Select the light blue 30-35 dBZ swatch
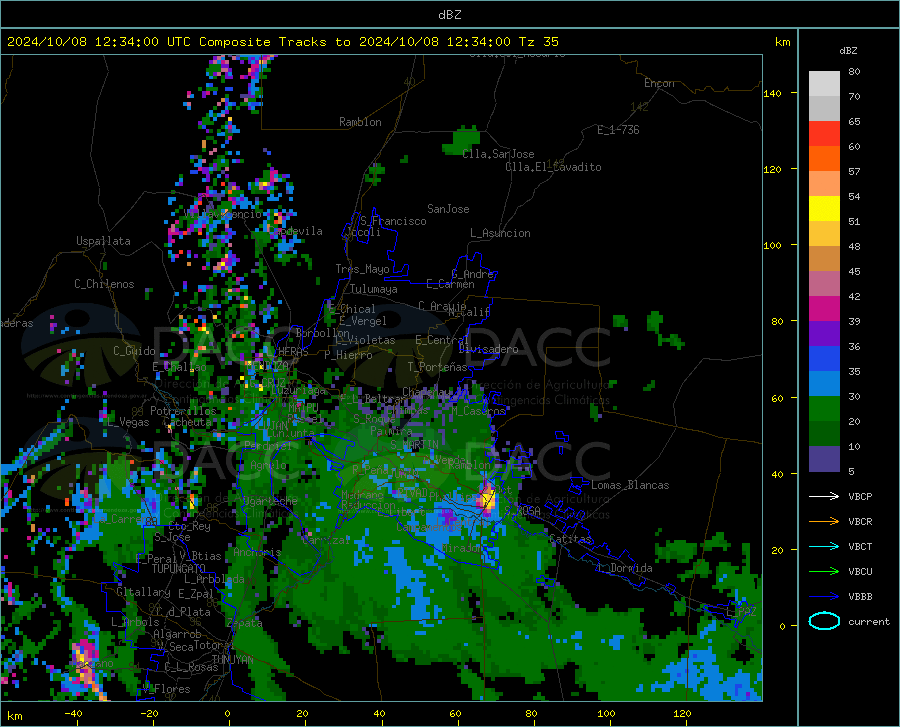Image resolution: width=900 pixels, height=727 pixels. point(824,384)
